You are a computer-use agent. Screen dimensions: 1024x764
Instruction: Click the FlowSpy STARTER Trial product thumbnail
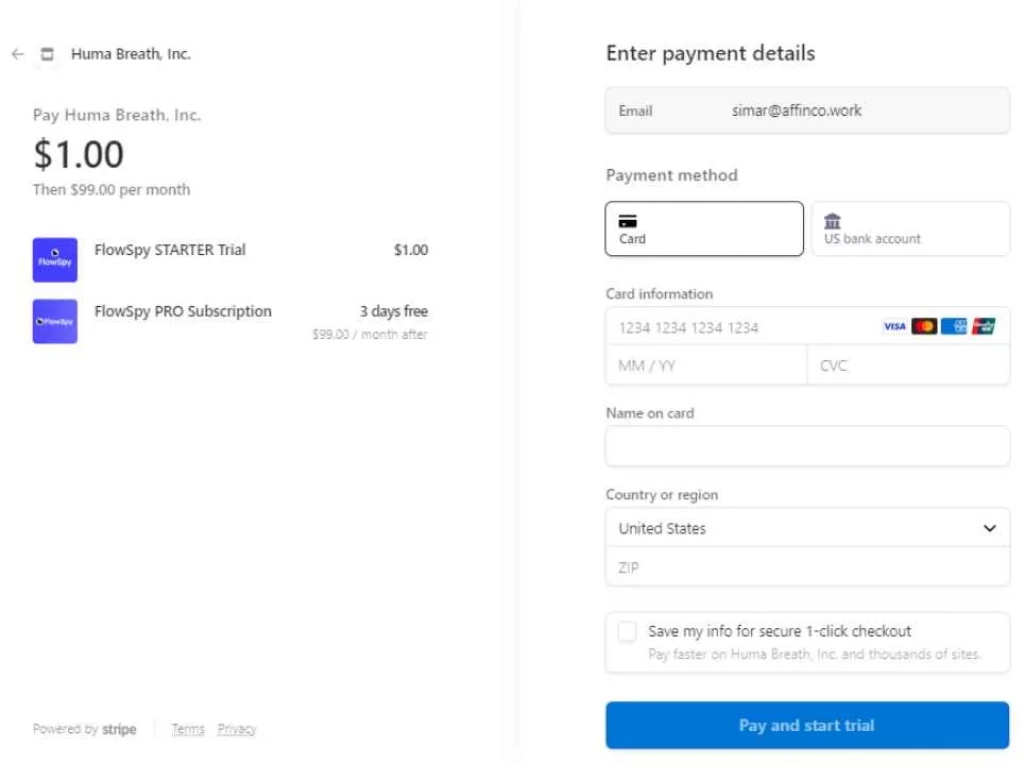pos(55,260)
